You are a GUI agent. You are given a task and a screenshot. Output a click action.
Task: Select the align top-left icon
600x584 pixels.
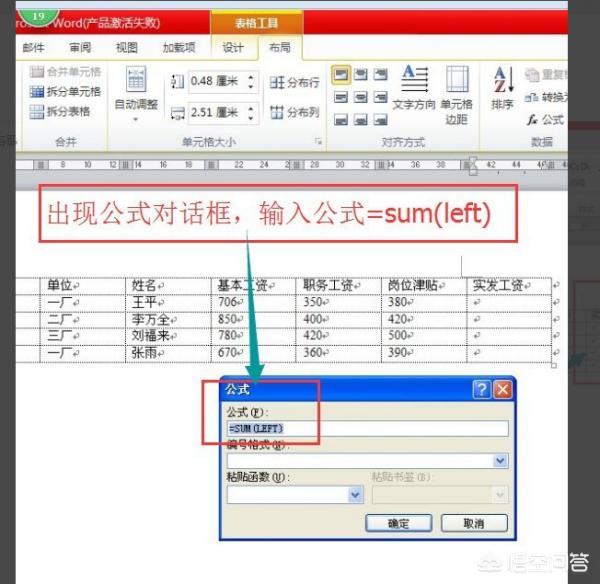click(x=341, y=75)
